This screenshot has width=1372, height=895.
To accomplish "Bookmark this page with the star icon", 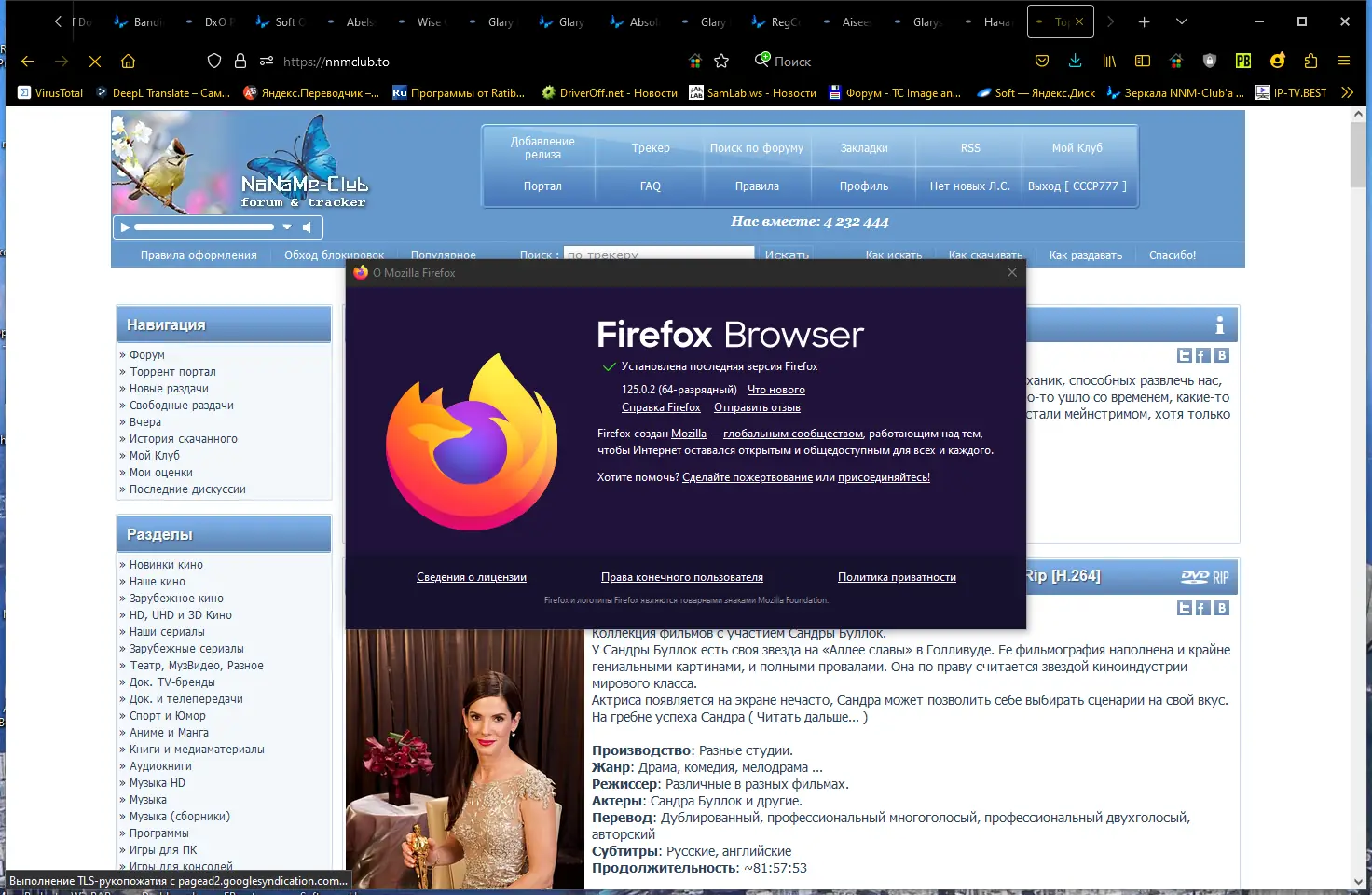I will (x=721, y=62).
